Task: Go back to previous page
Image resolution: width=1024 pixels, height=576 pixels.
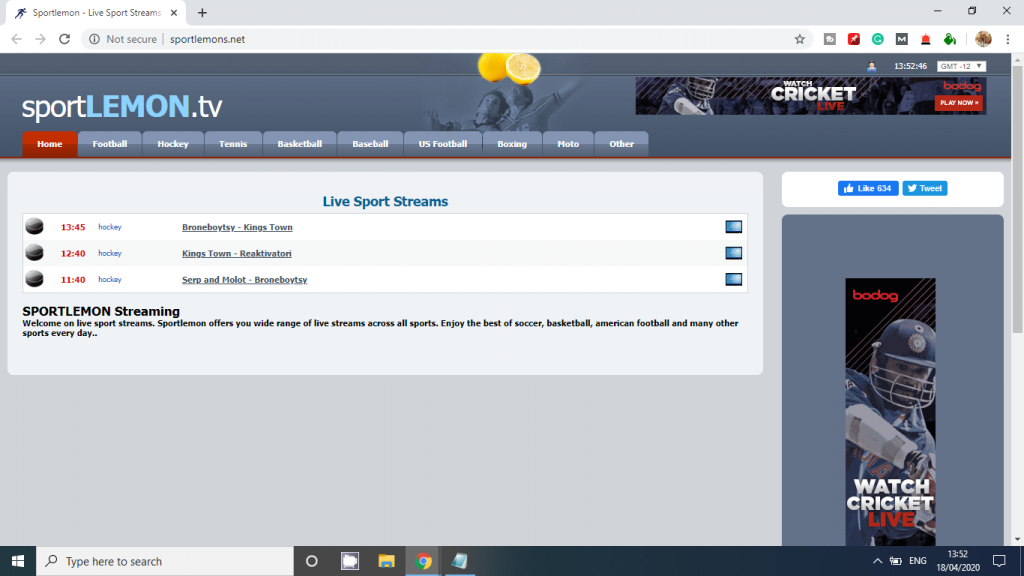Action: coord(16,39)
